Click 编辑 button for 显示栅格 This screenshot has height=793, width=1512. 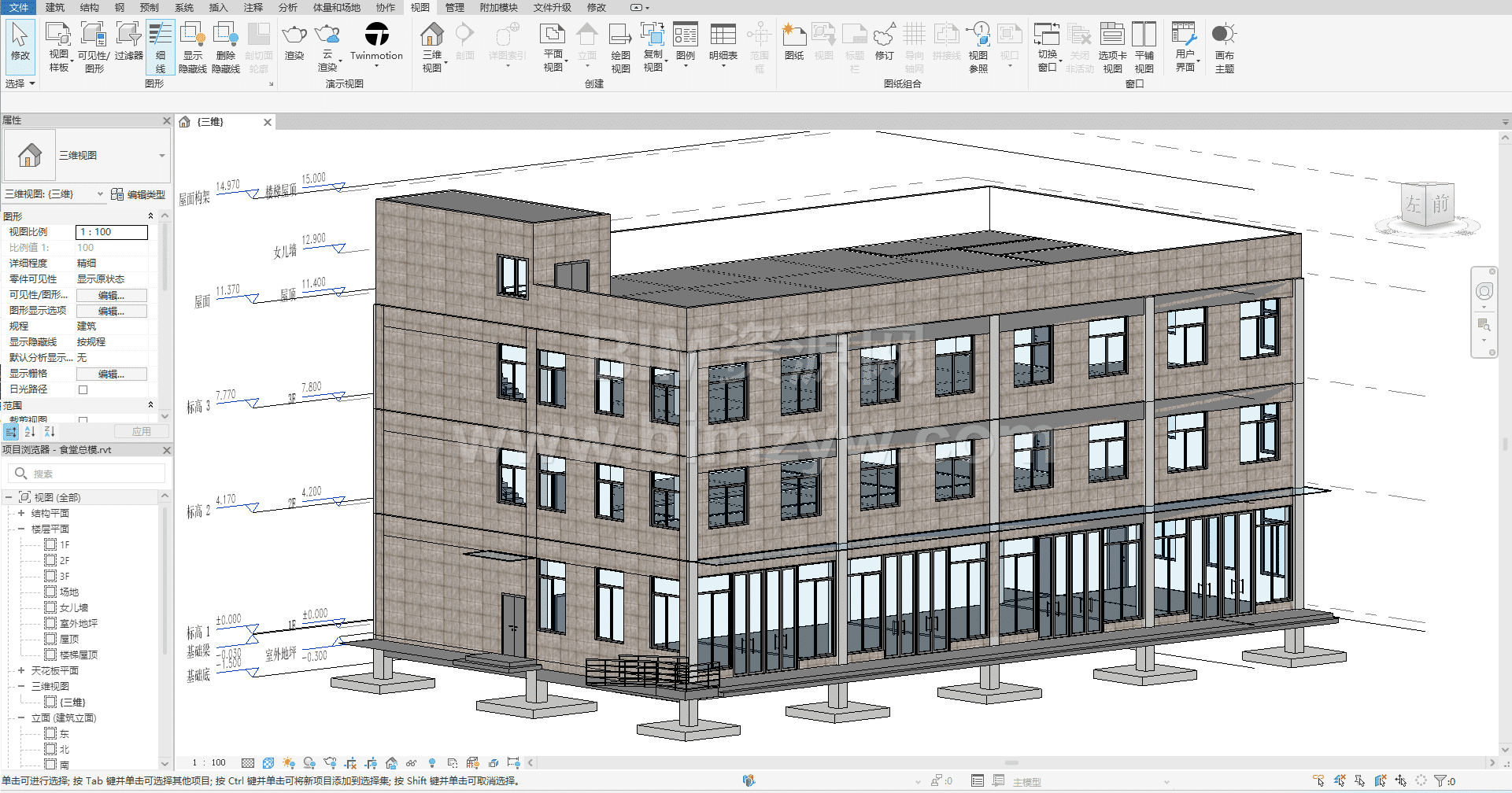click(x=111, y=374)
